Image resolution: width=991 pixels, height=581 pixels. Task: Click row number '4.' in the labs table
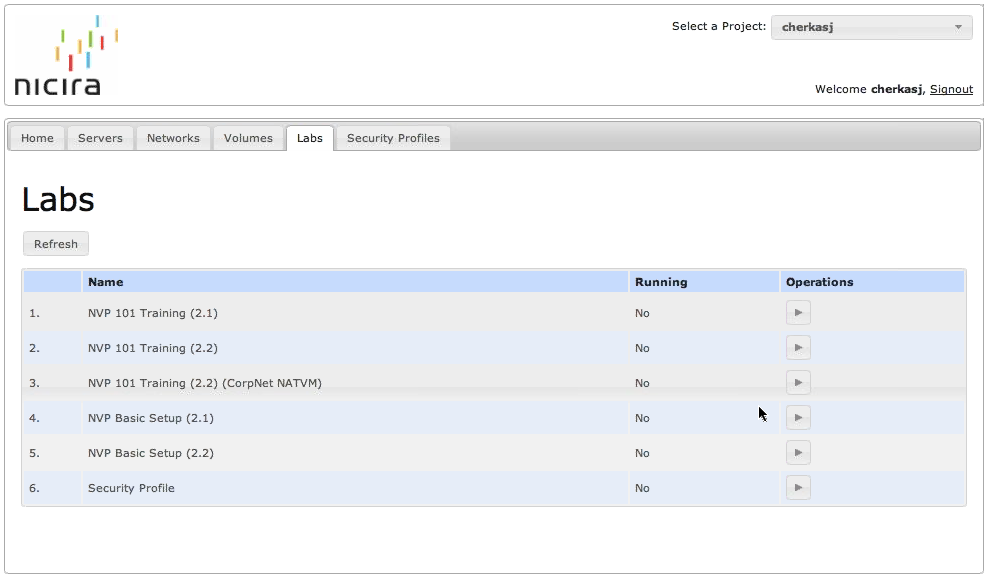(34, 418)
